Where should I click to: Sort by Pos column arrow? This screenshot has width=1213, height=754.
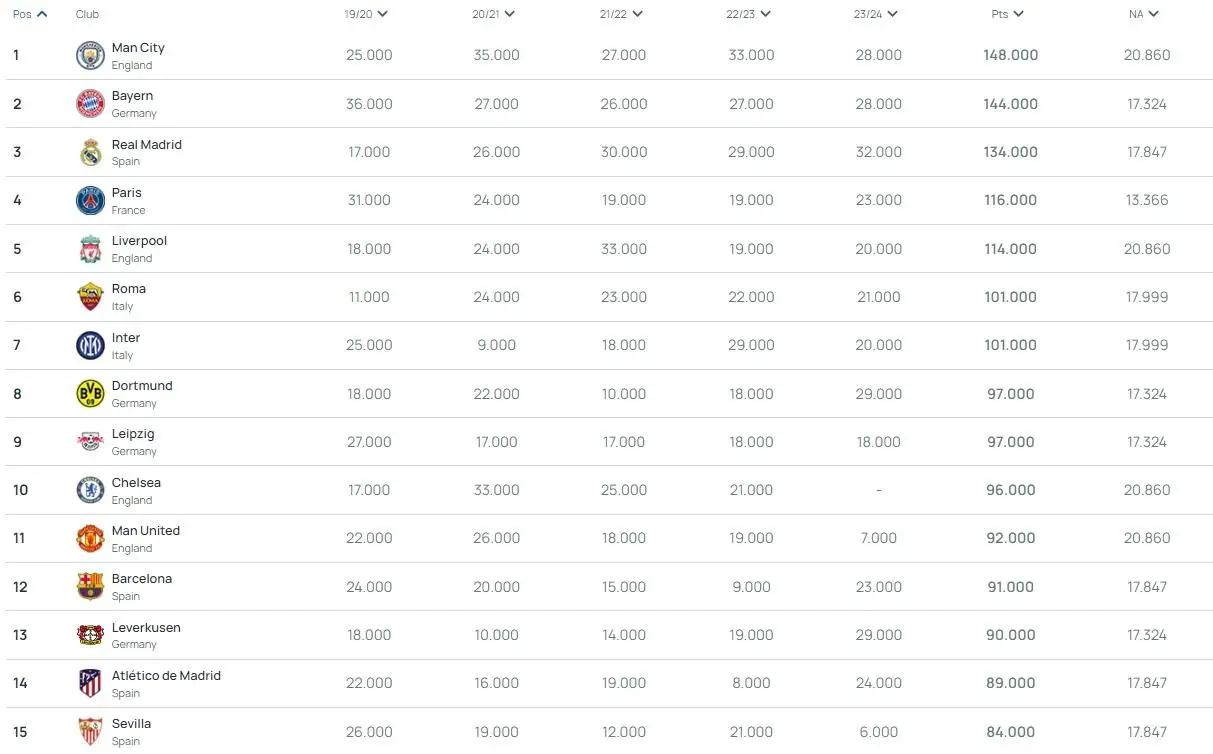coord(42,14)
